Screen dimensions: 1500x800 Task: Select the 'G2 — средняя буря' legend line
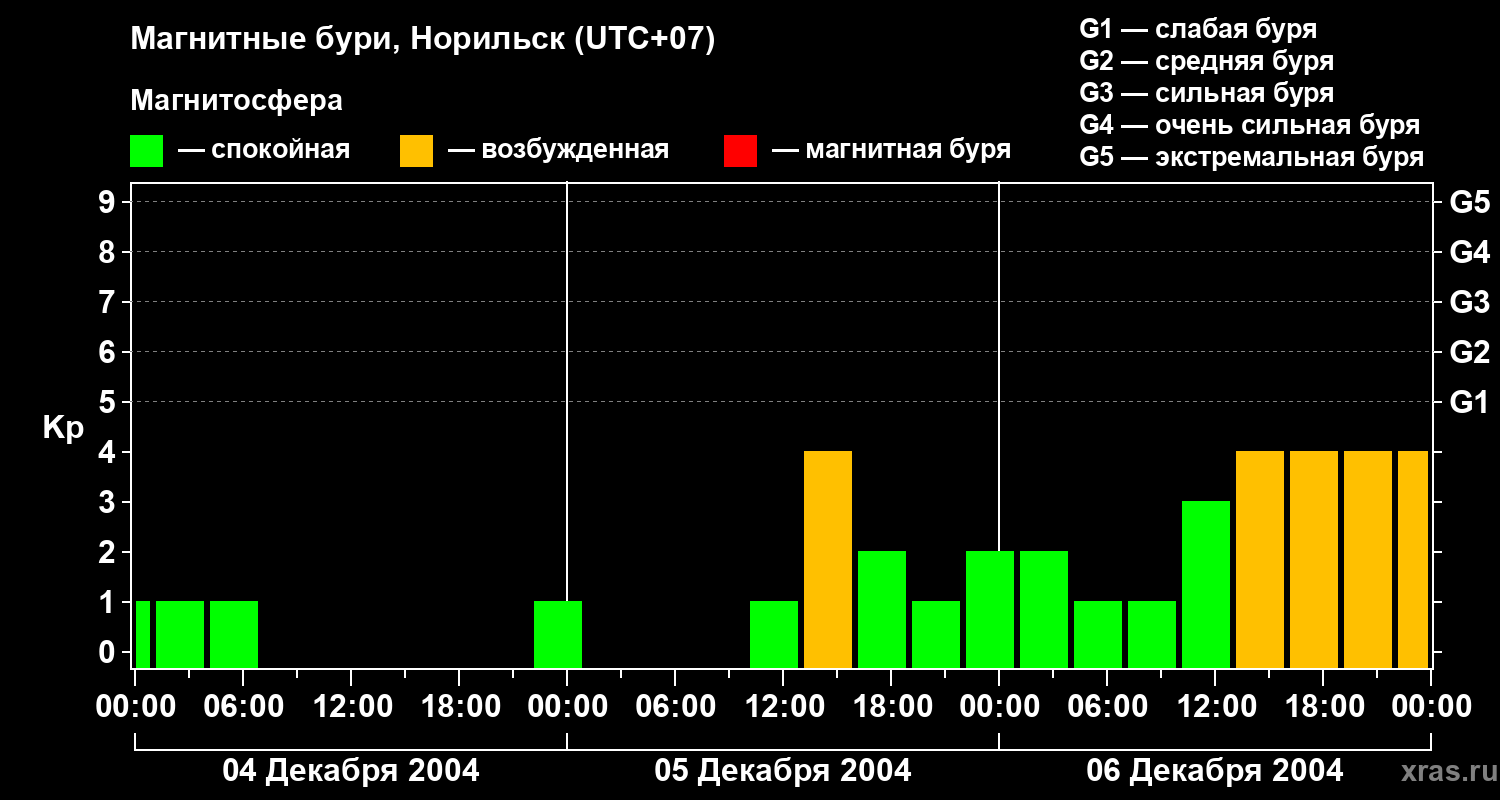[1206, 61]
